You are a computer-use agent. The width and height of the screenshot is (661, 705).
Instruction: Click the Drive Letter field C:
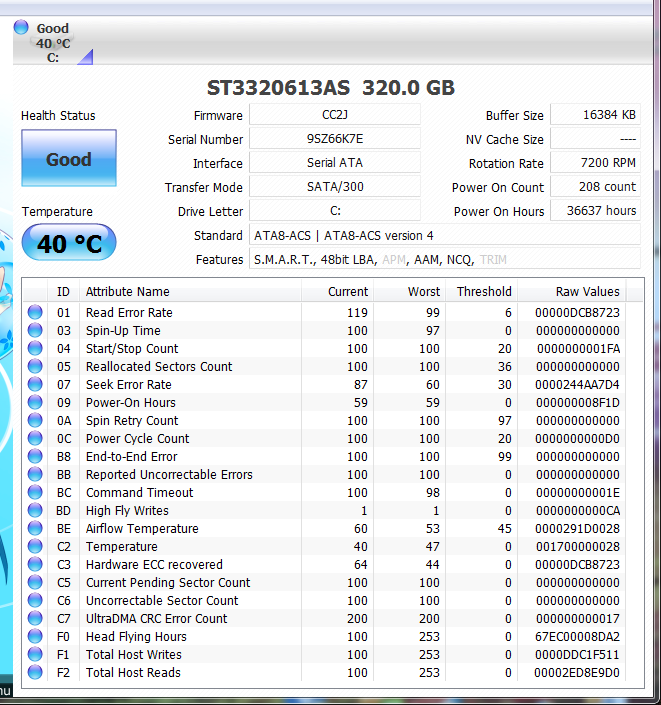click(335, 210)
